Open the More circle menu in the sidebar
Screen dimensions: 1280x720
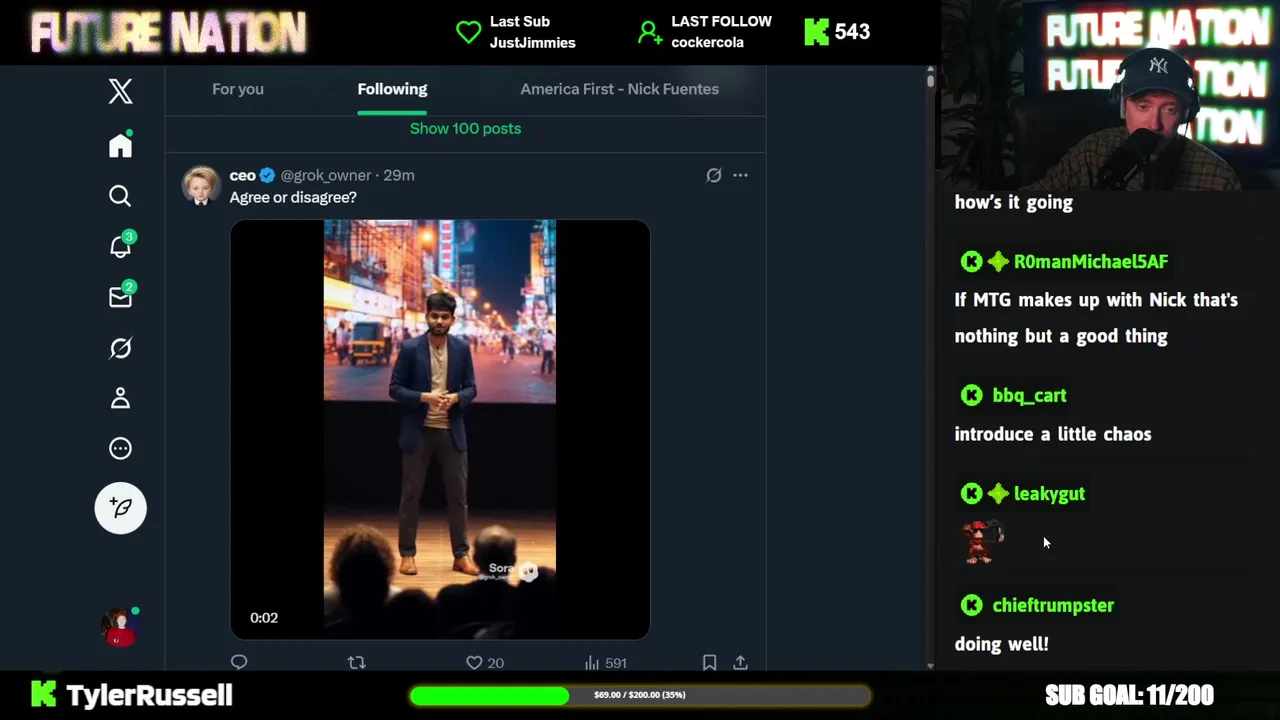pyautogui.click(x=120, y=448)
